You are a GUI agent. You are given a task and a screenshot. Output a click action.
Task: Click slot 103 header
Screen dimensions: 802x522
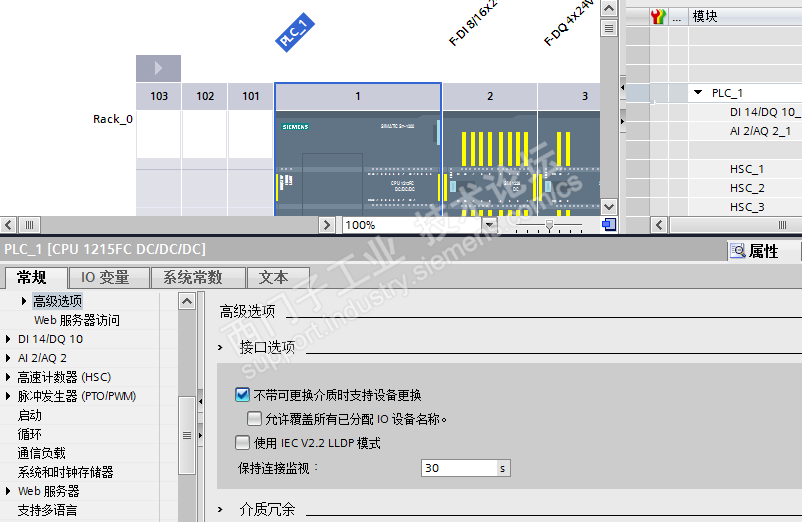159,96
